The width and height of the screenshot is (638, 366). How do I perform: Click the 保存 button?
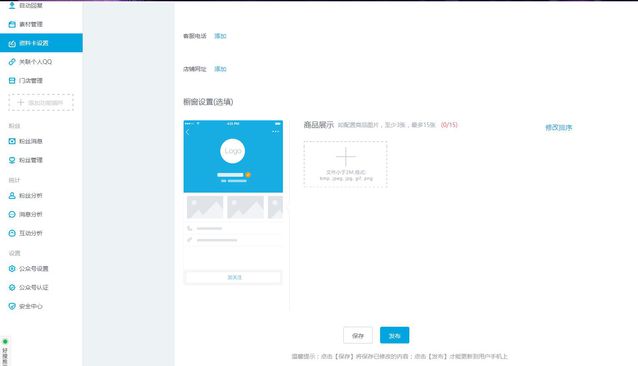point(358,336)
